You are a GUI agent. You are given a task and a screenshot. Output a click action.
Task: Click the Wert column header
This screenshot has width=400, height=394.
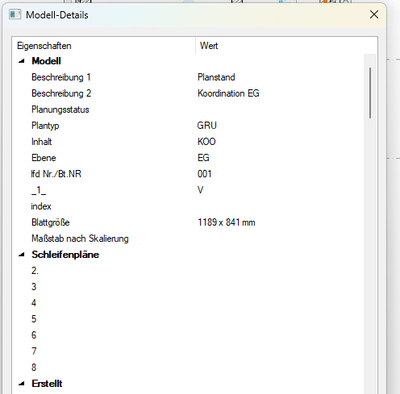pos(286,46)
